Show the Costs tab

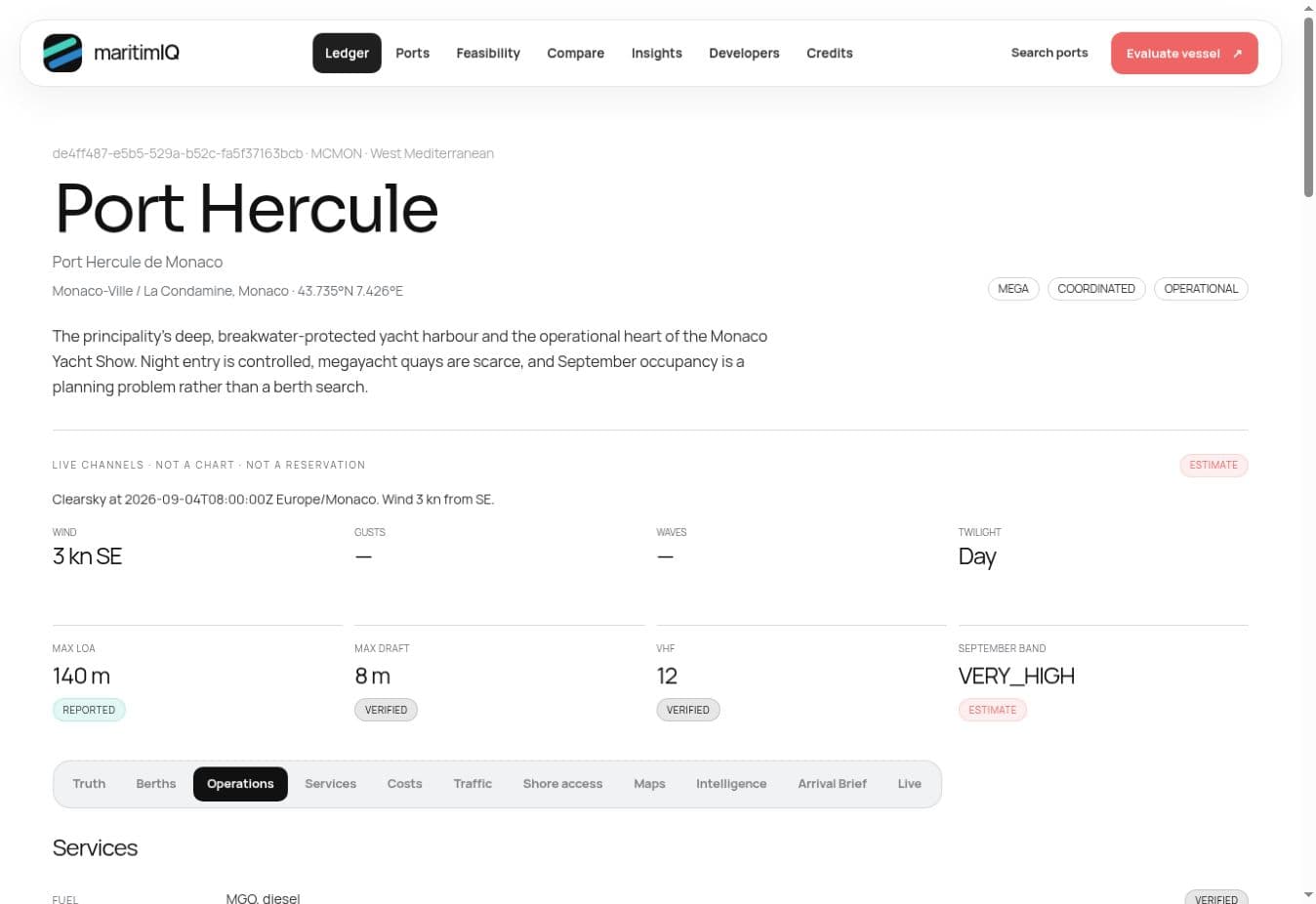[x=404, y=784]
